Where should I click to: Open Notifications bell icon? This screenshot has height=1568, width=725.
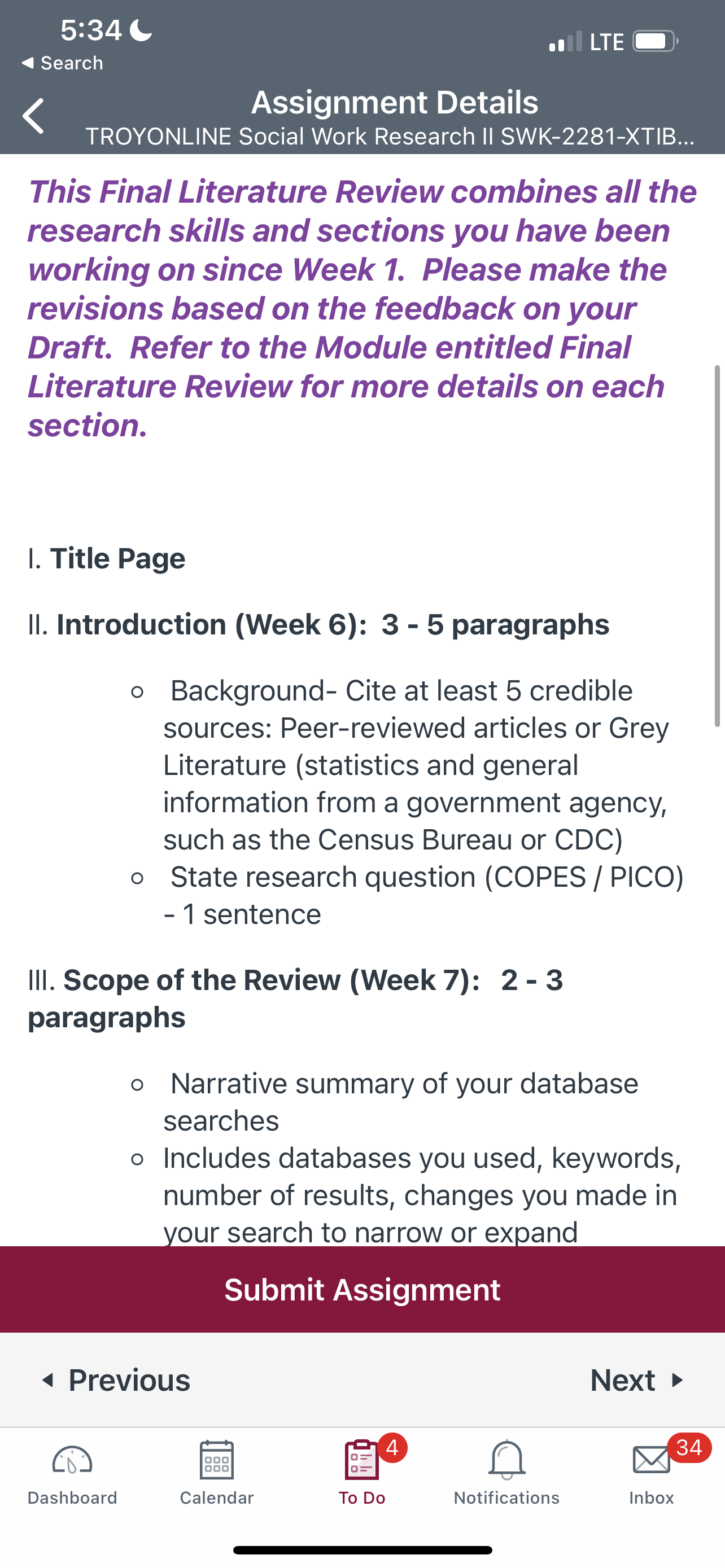(x=506, y=1460)
